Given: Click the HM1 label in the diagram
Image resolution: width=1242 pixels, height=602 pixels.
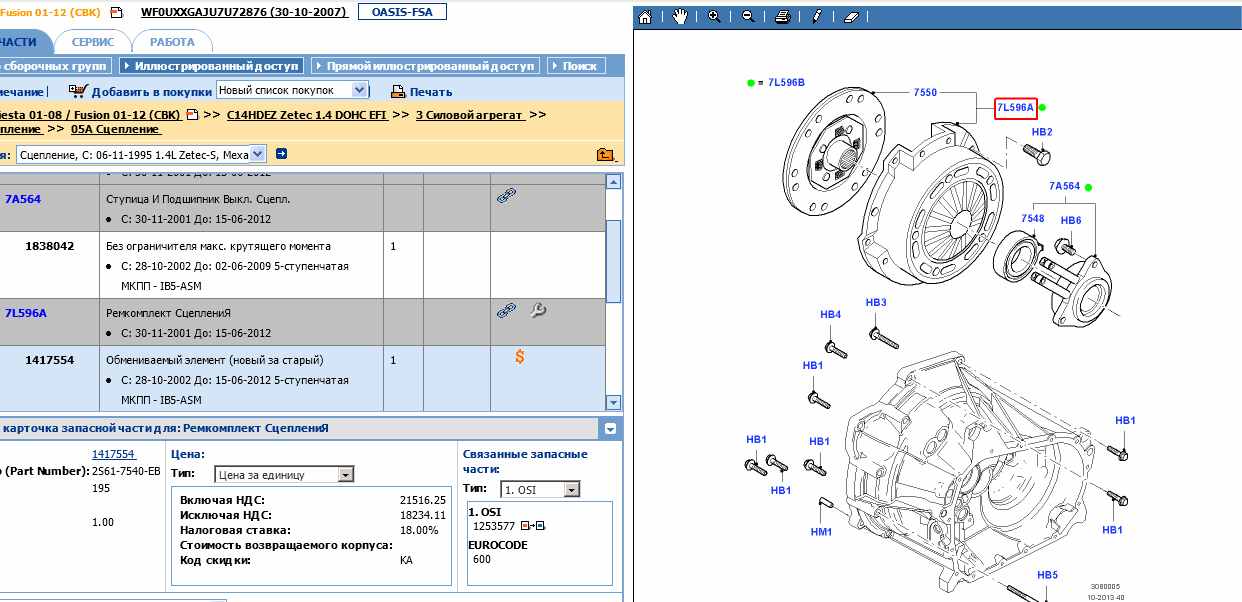Looking at the screenshot, I should 821,532.
